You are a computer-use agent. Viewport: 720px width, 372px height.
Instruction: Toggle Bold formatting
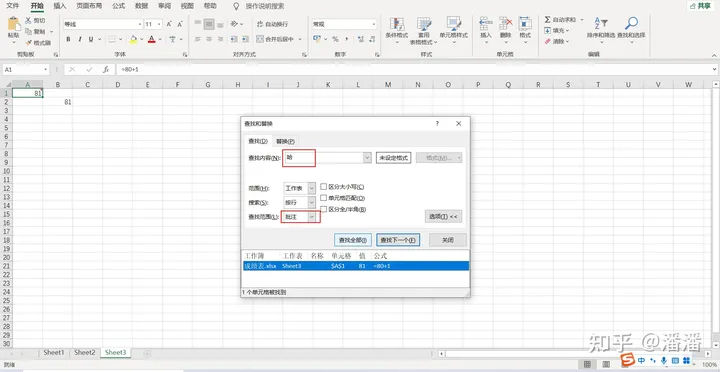coord(68,39)
